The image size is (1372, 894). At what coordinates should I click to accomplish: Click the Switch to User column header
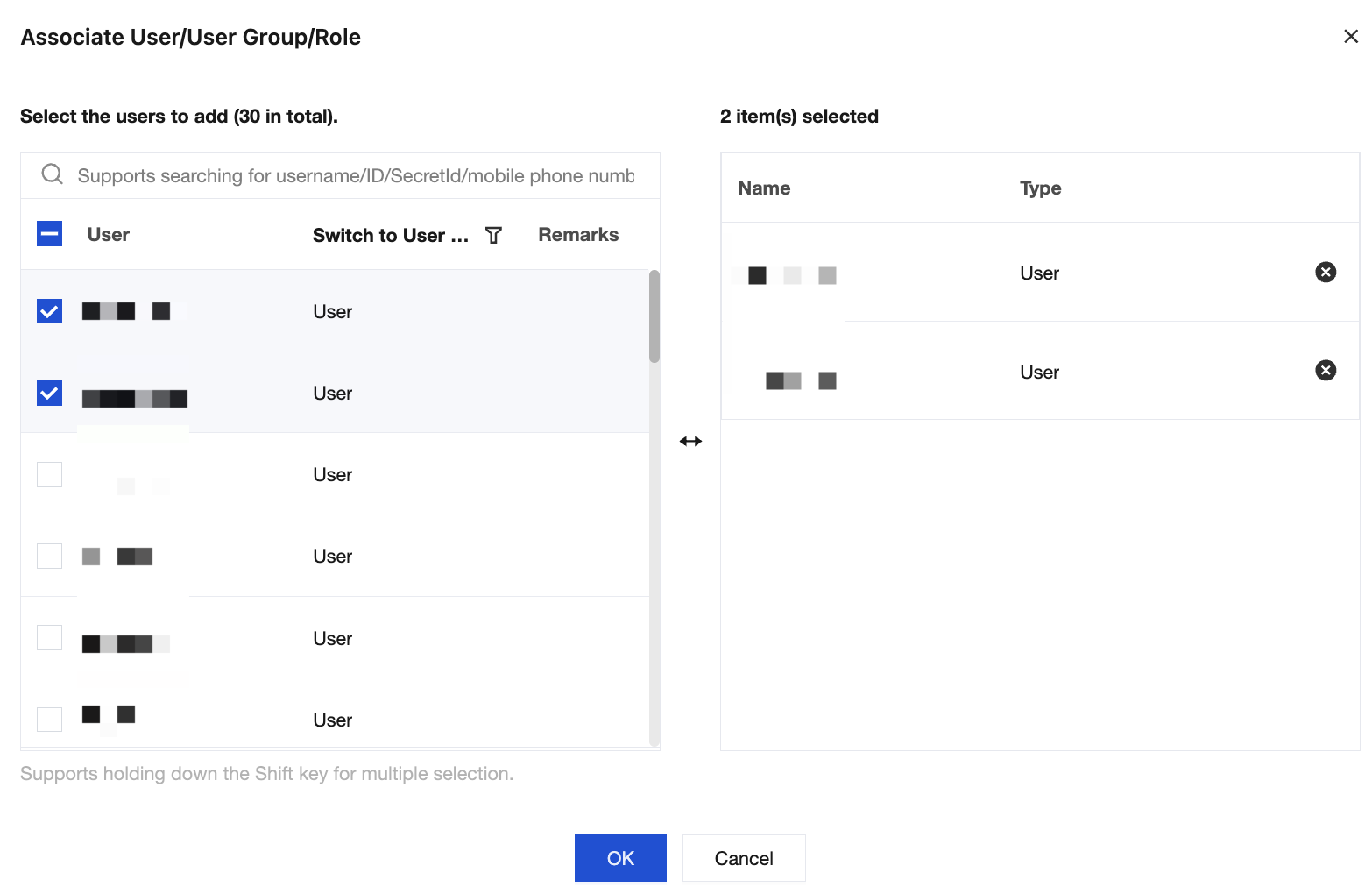click(390, 235)
